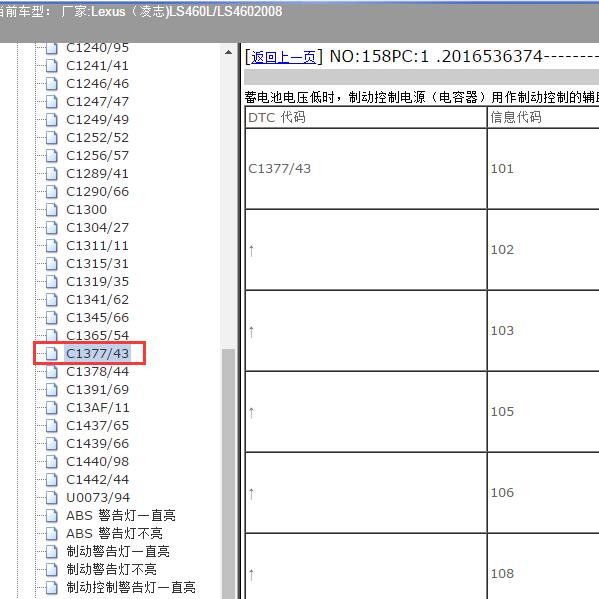
Task: Select the 制动警告灯不亮 entry
Action: coord(112,569)
